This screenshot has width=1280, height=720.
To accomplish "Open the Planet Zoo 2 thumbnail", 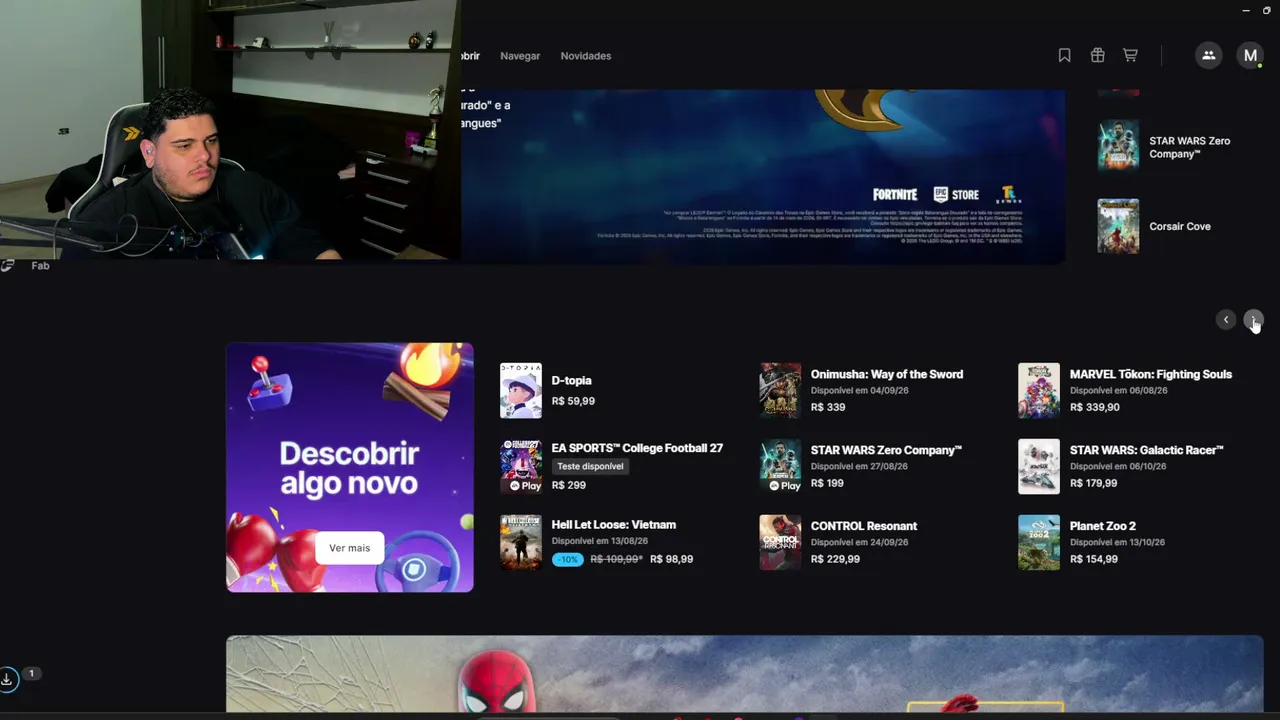I will (1039, 542).
